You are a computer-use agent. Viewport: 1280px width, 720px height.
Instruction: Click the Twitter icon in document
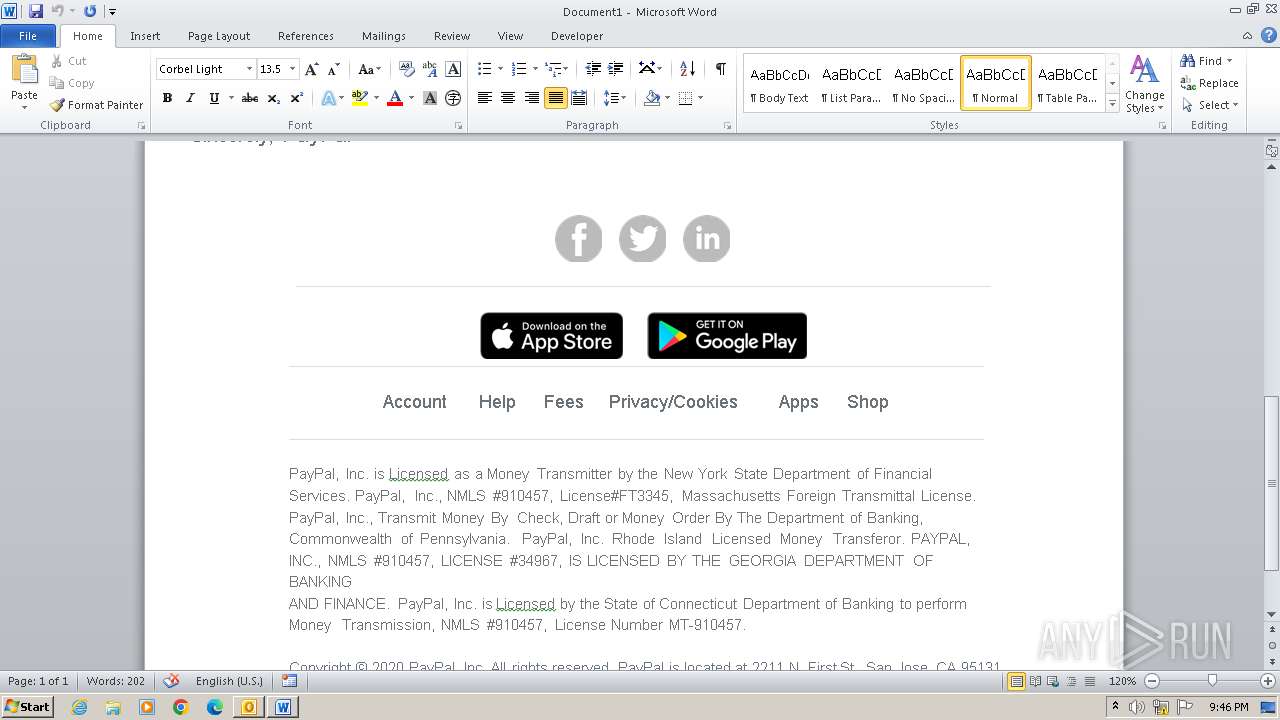pos(643,239)
